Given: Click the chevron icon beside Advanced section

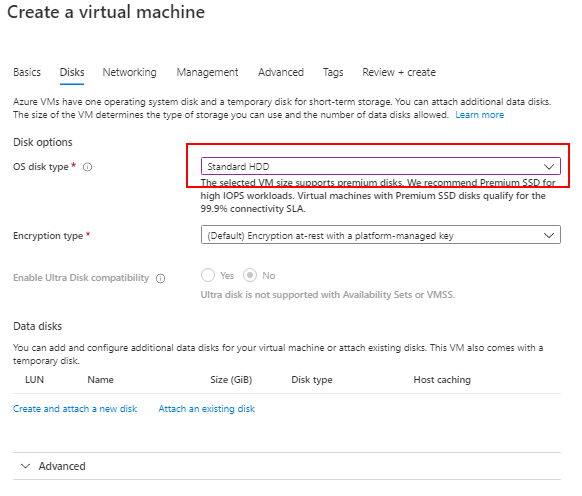Looking at the screenshot, I should (25, 466).
